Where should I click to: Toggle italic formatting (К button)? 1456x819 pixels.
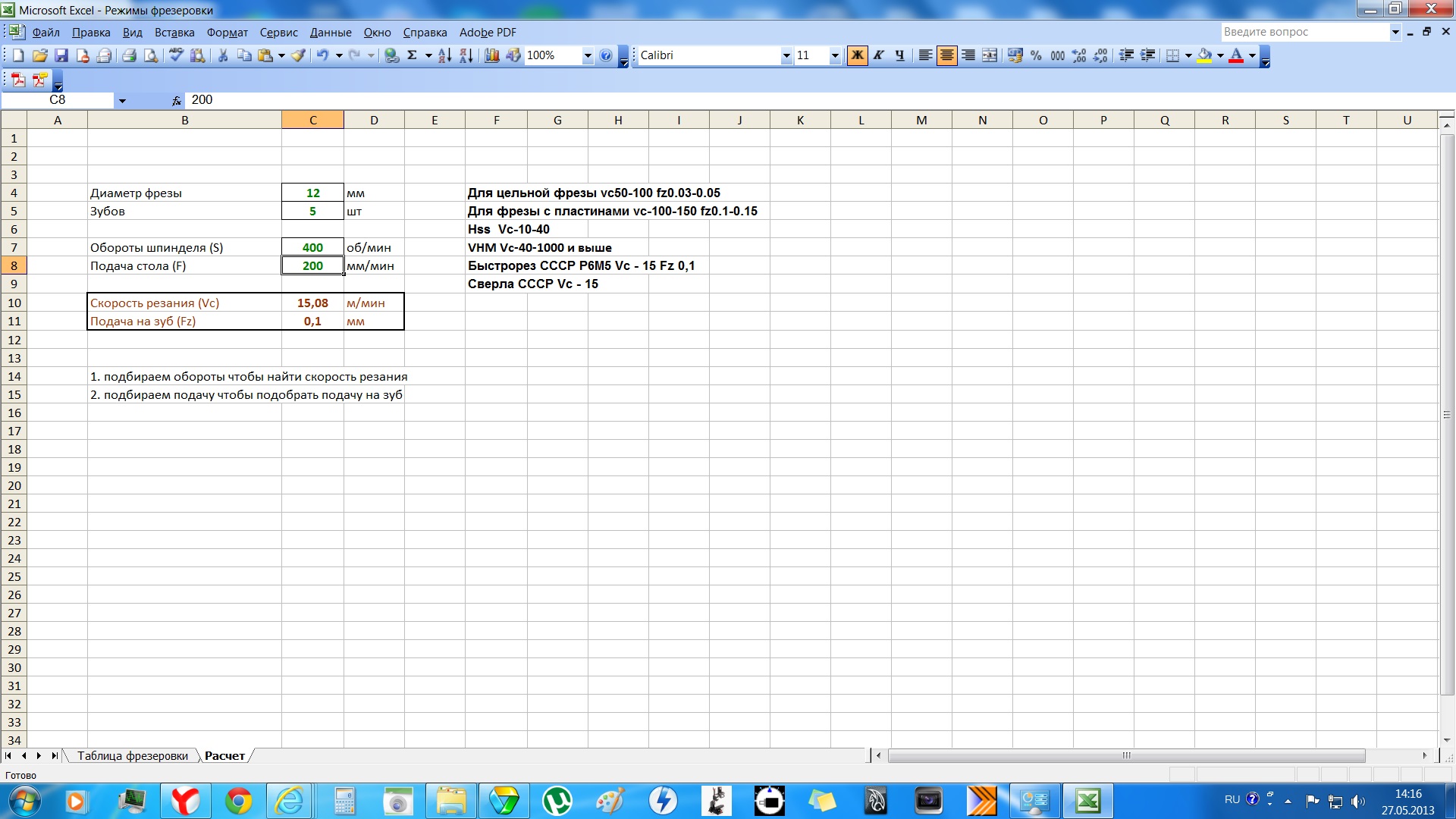coord(878,55)
